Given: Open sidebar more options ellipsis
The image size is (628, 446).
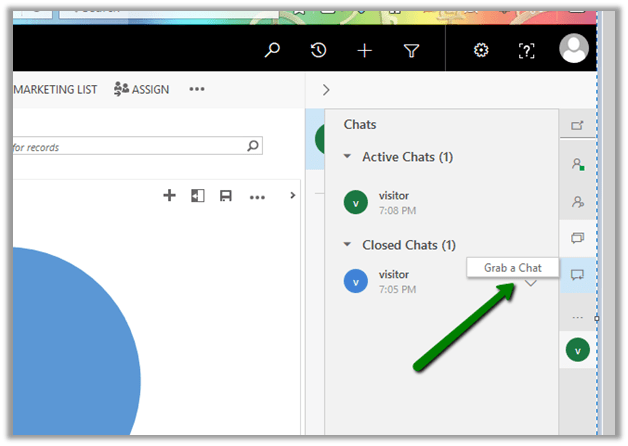Looking at the screenshot, I should (577, 317).
